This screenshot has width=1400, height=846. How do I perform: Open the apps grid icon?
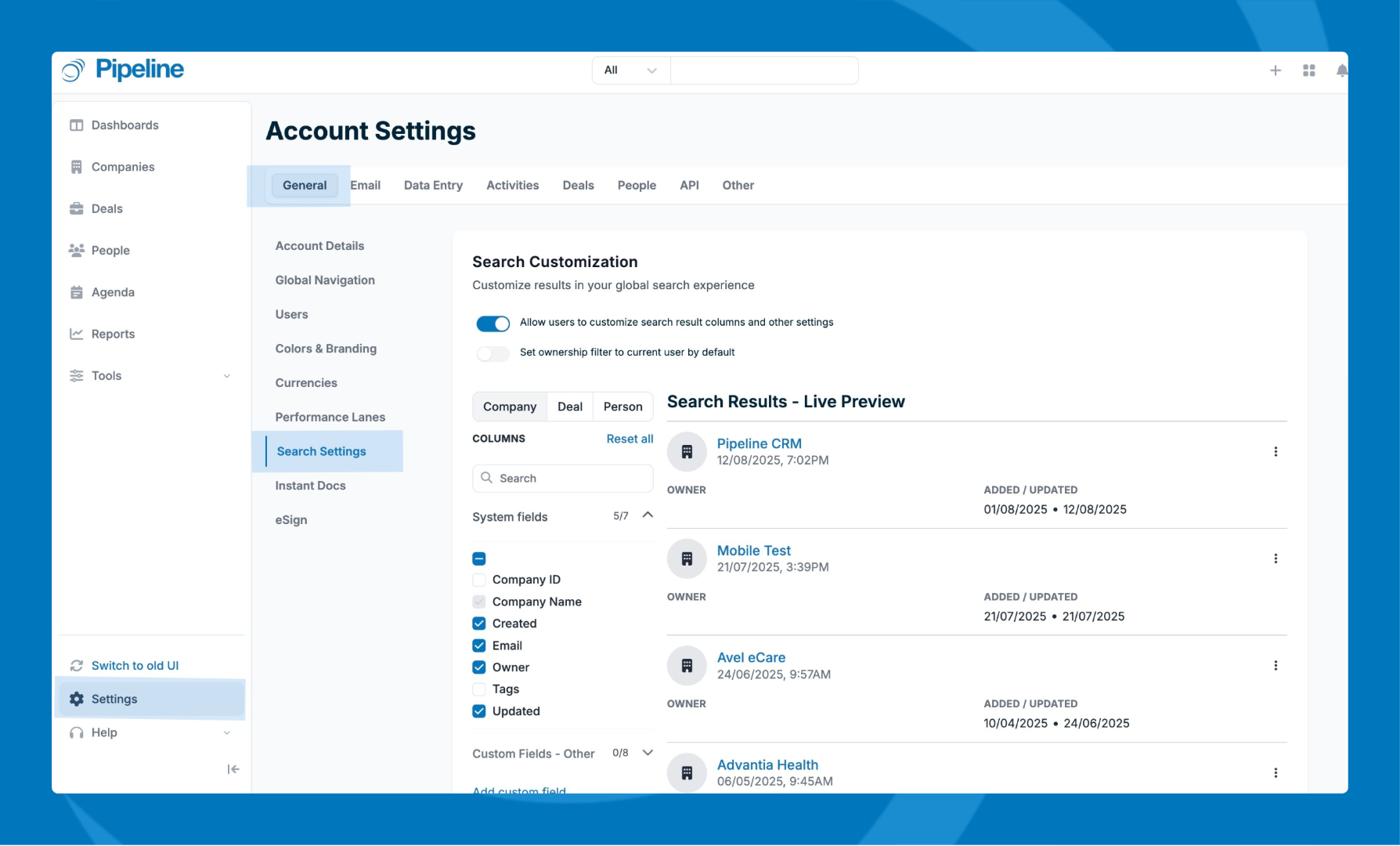pyautogui.click(x=1309, y=70)
